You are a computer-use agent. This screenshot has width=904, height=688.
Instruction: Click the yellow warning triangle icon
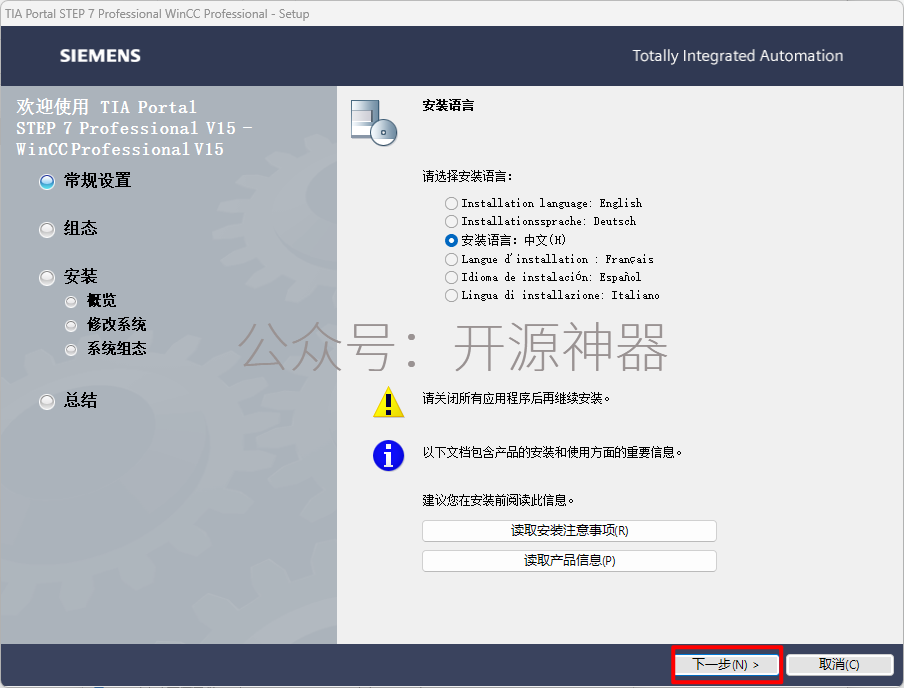[389, 402]
